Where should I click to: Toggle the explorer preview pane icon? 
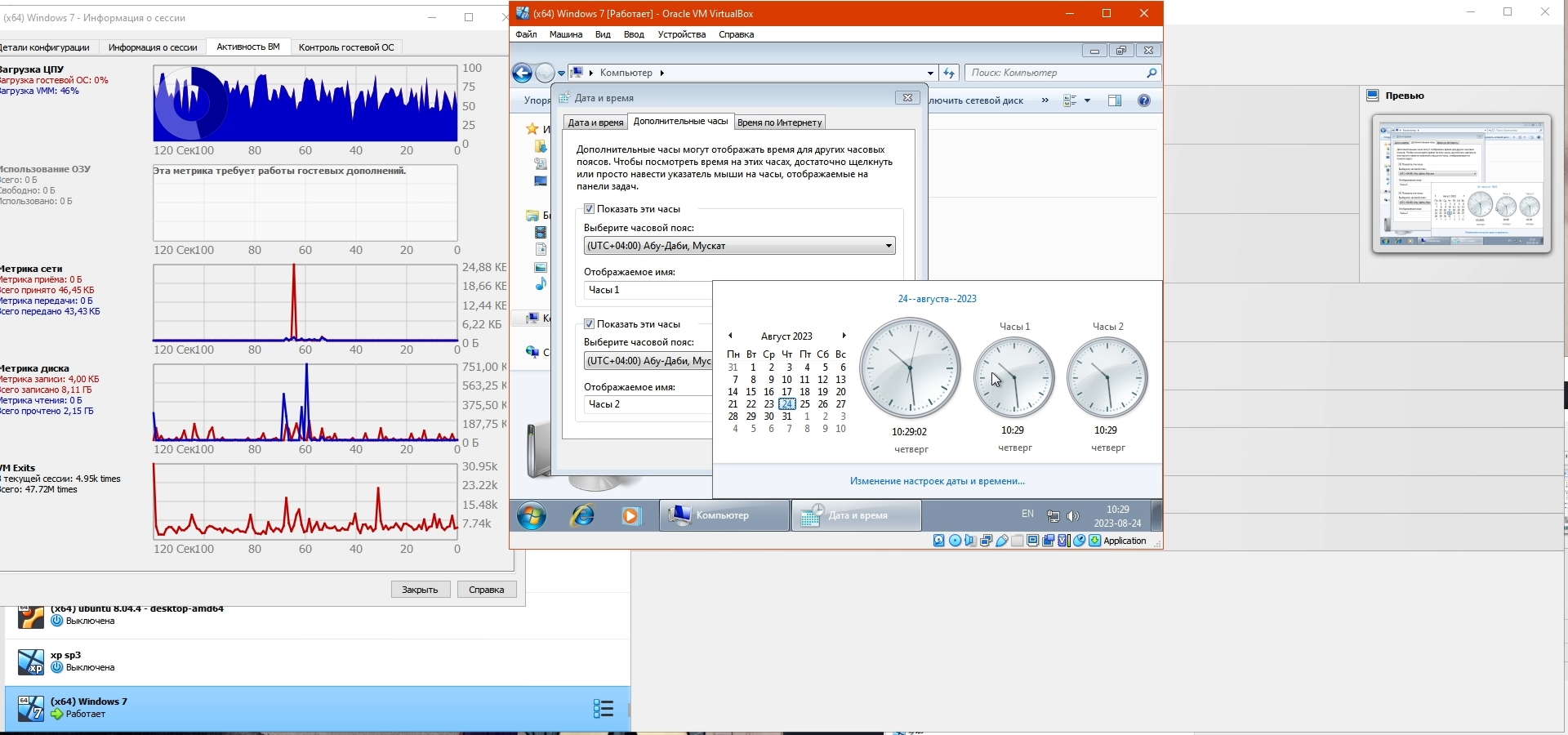click(1115, 100)
